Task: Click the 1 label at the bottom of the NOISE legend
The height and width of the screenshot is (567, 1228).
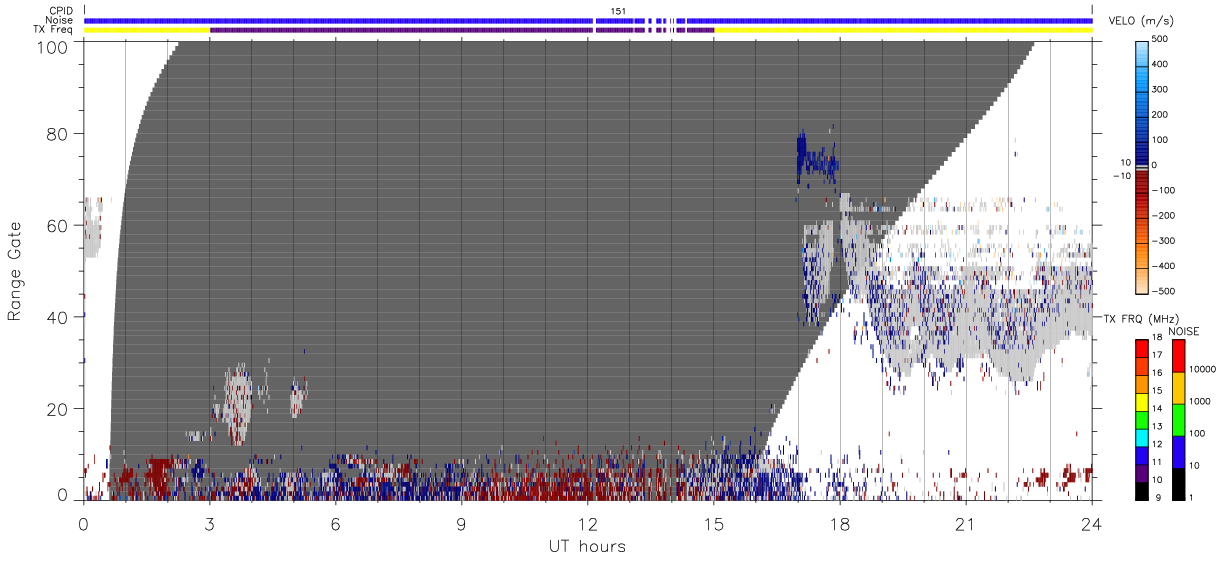Action: (1193, 497)
